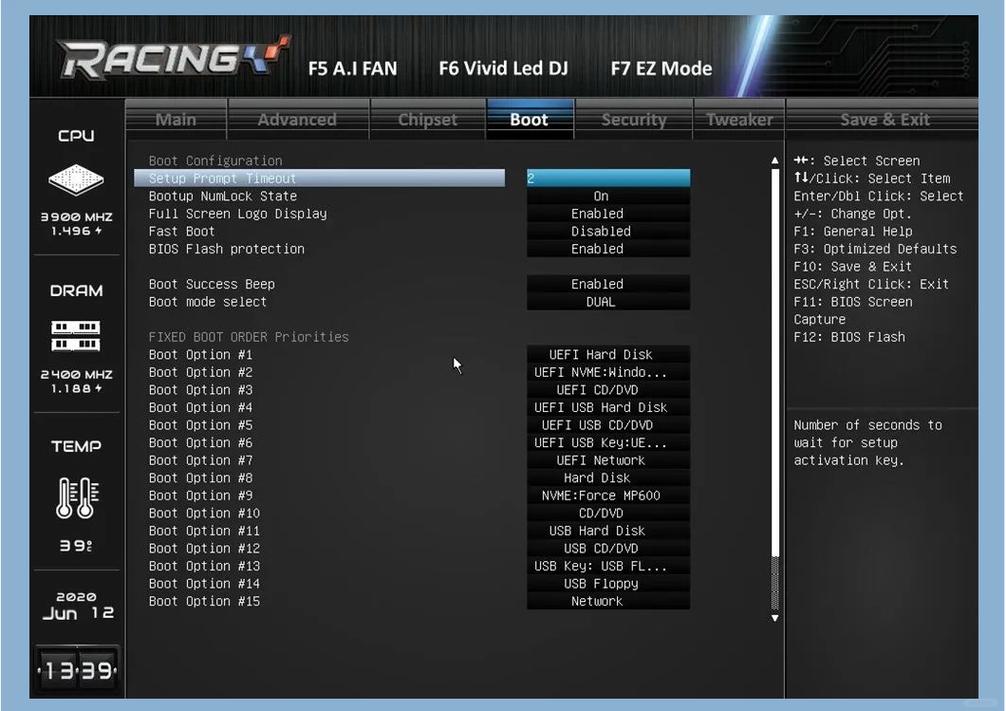The image size is (1006, 711).
Task: Click the boot list vertical scrollbar thumb
Action: 774,360
